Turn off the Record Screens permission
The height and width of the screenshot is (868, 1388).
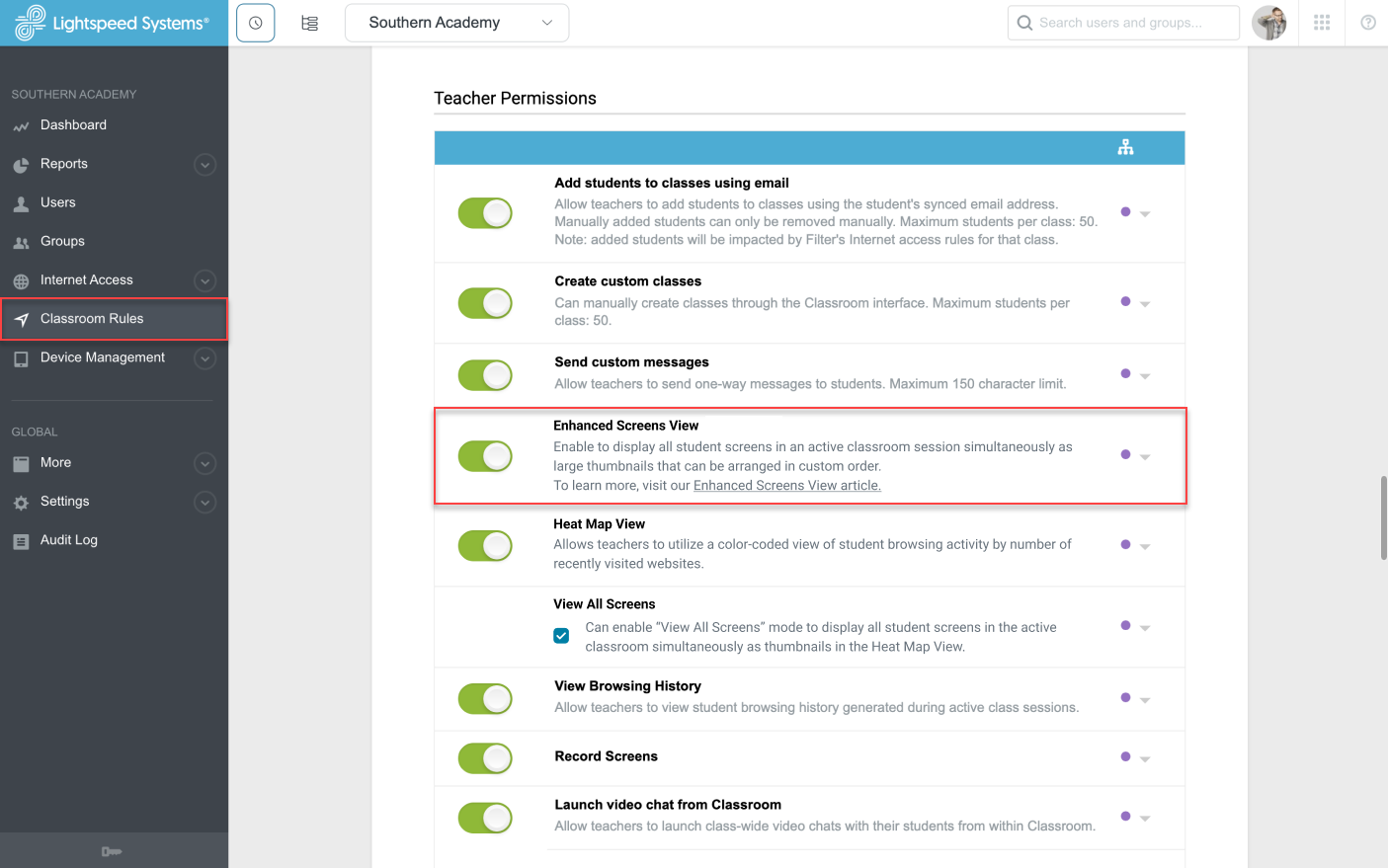[x=485, y=758]
